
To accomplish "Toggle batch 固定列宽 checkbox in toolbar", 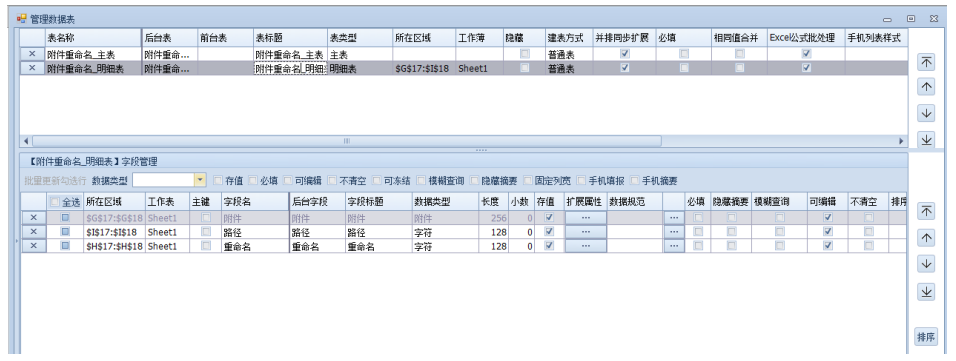I will pyautogui.click(x=527, y=180).
